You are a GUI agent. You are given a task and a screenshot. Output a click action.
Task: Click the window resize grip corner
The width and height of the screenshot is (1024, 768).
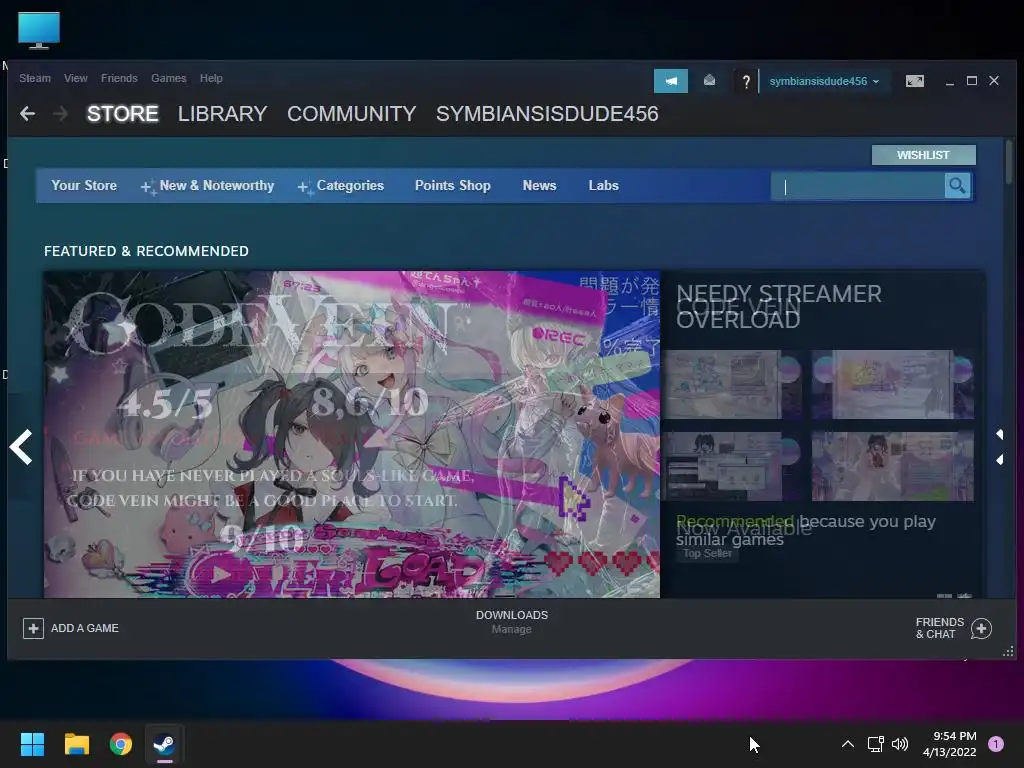pyautogui.click(x=1008, y=651)
